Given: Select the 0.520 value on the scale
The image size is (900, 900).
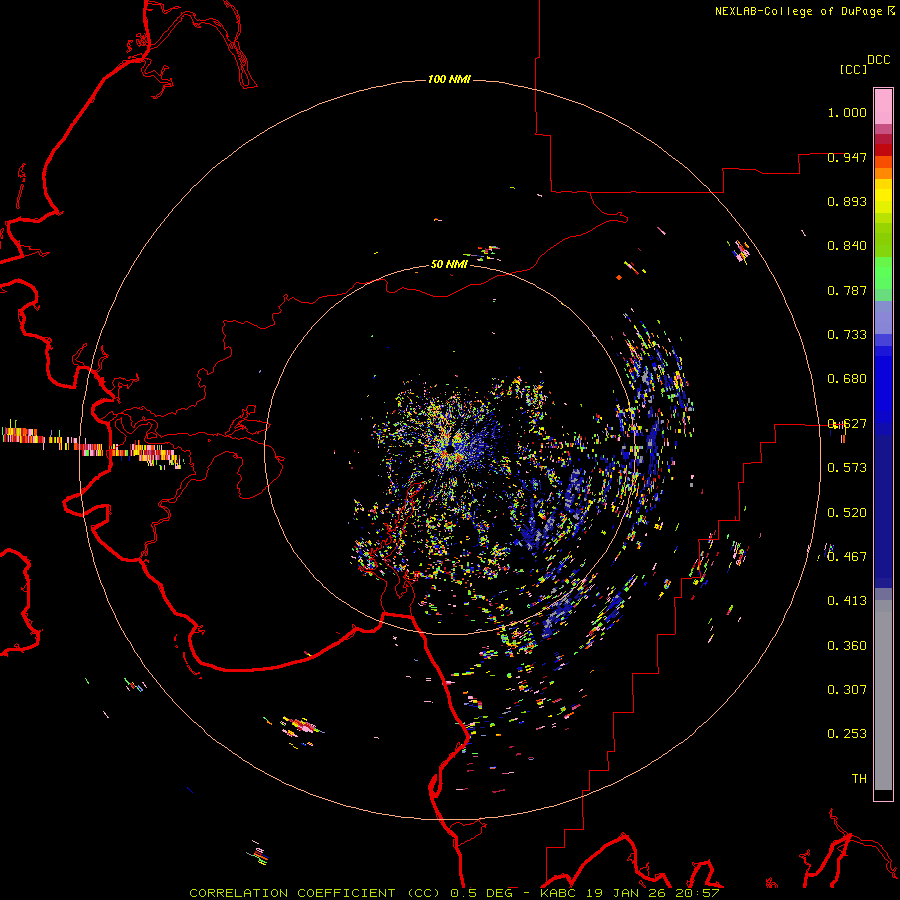Looking at the screenshot, I should (847, 513).
